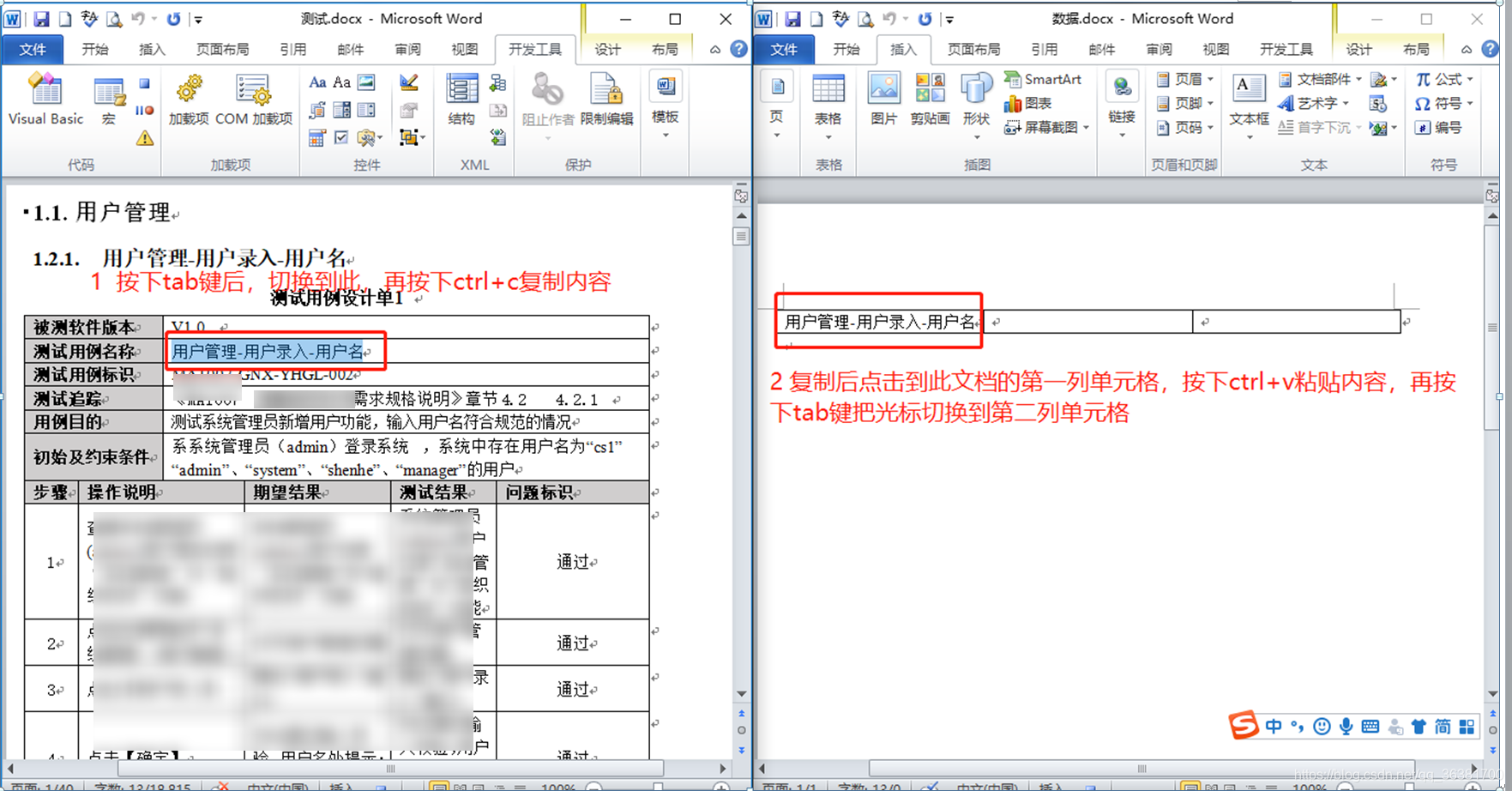Open 页码 (Page Number) dropdown

click(1185, 127)
